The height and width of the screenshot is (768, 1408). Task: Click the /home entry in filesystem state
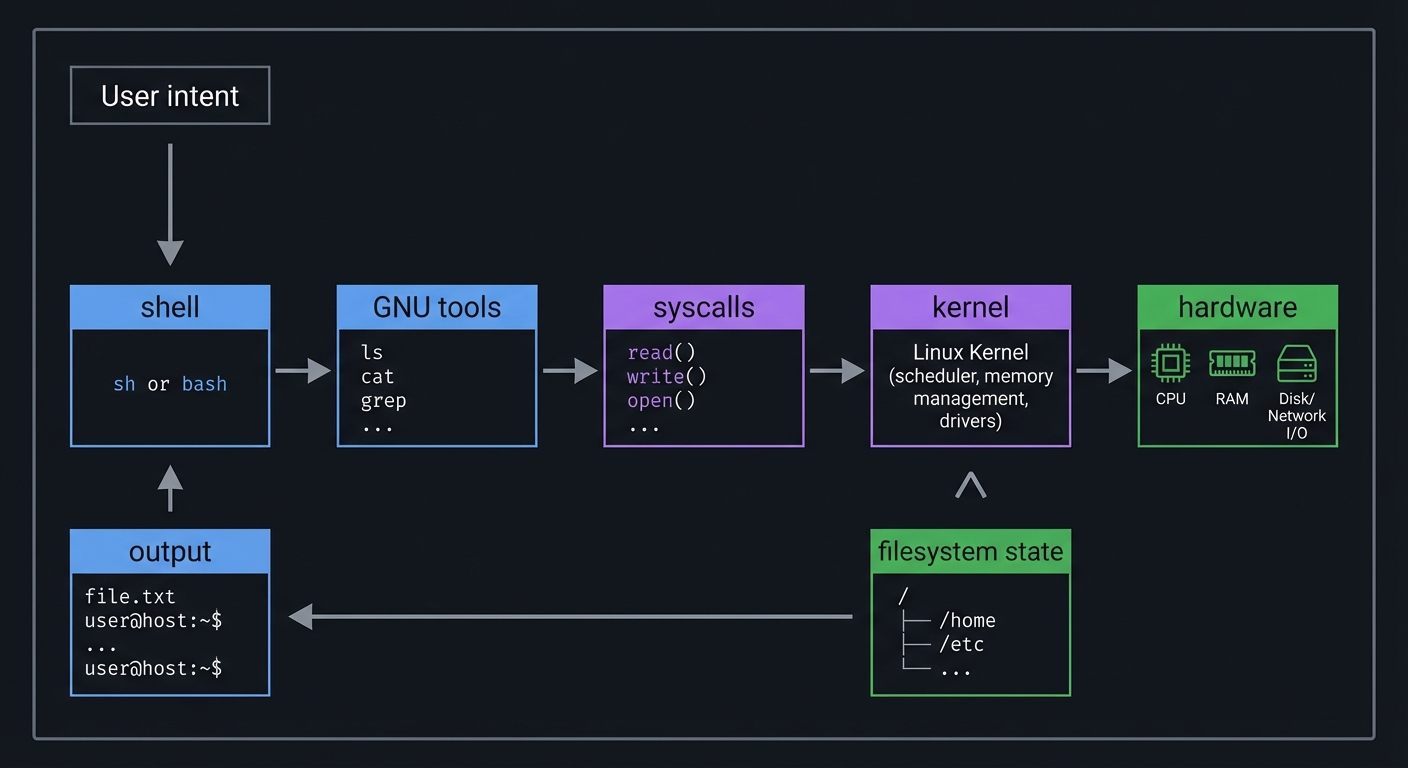click(967, 620)
